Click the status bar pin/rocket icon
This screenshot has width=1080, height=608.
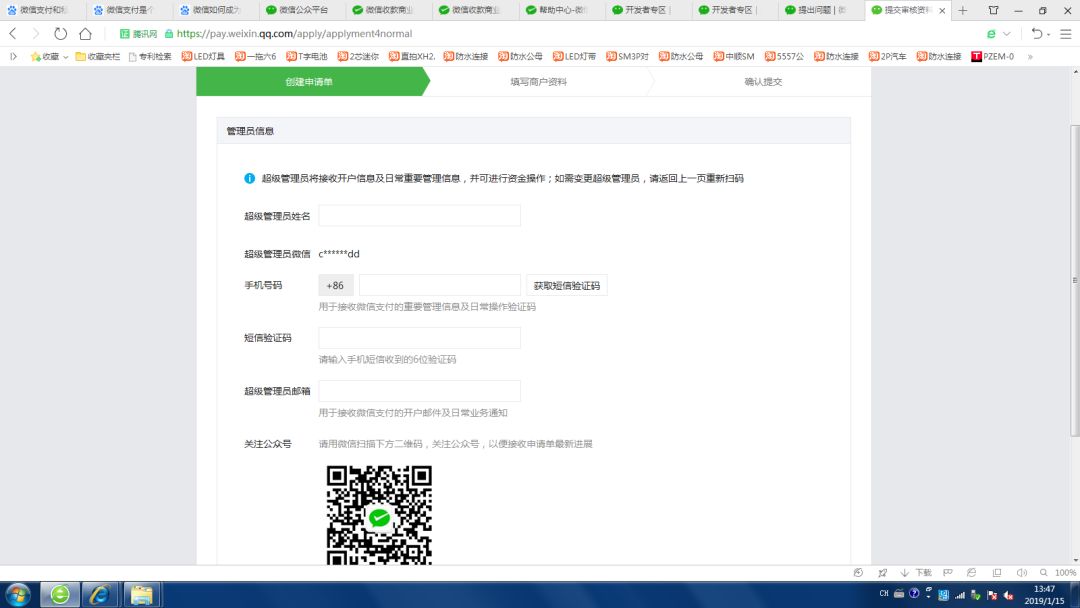[x=882, y=573]
